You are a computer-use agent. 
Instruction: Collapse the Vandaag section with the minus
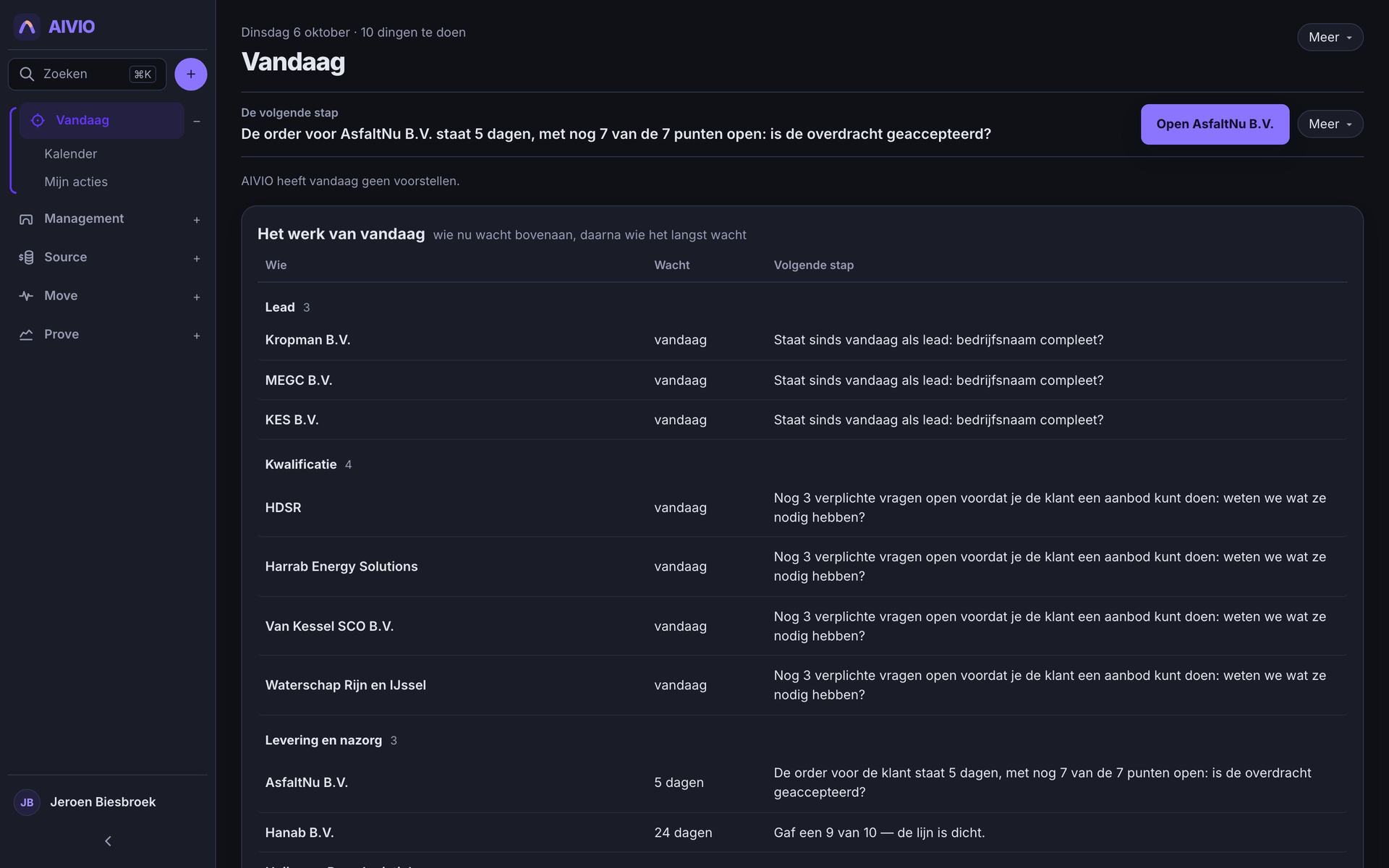click(197, 121)
